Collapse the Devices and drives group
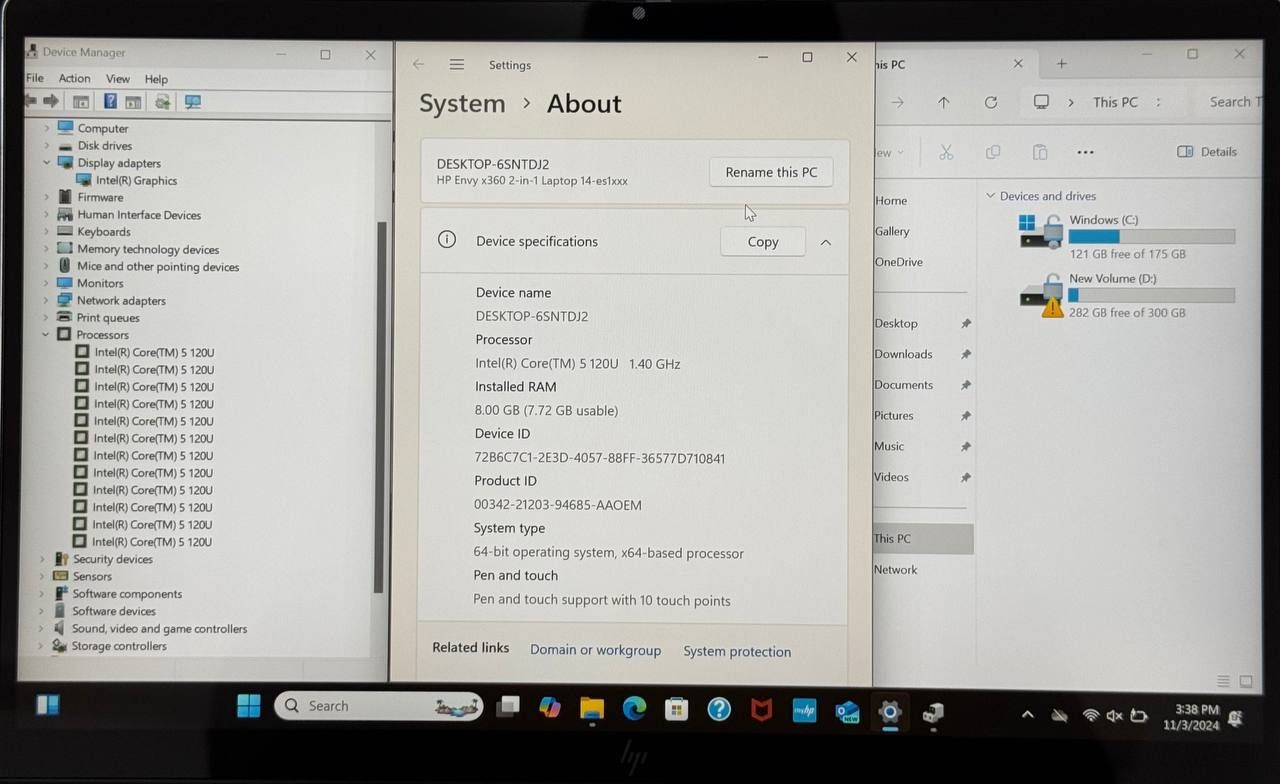This screenshot has height=784, width=1280. point(990,196)
